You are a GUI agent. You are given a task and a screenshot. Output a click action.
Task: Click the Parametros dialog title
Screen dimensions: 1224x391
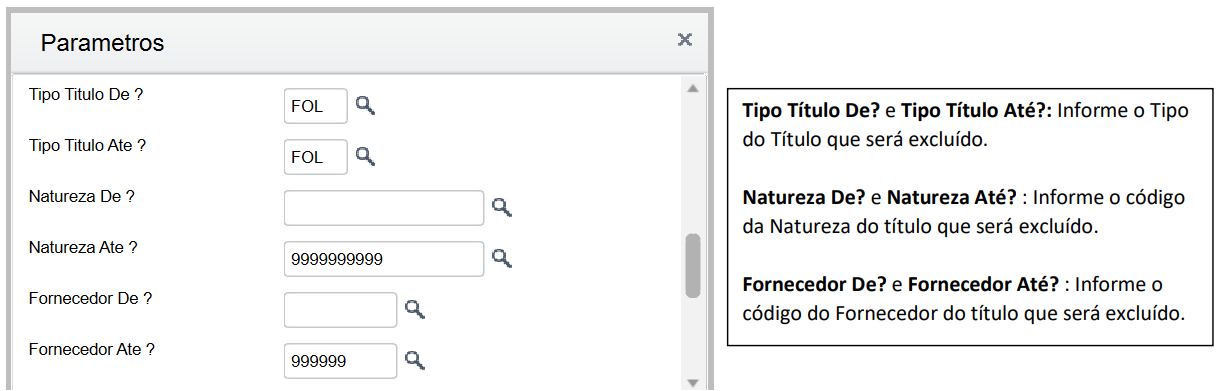tap(102, 43)
